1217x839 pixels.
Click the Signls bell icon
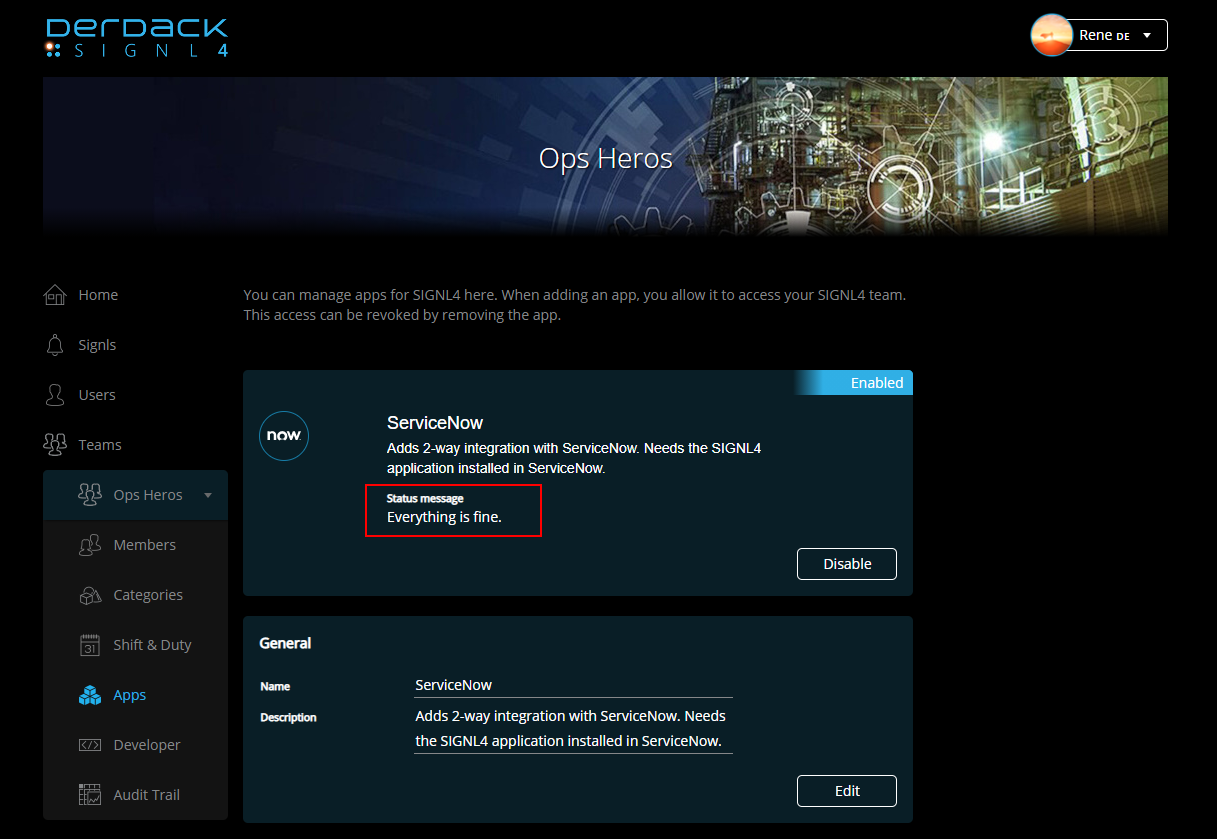[x=55, y=345]
